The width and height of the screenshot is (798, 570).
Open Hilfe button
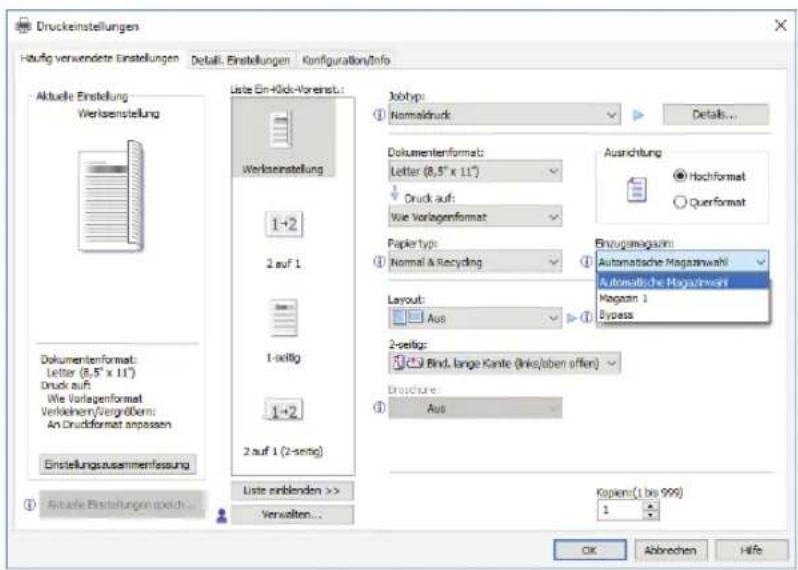coord(751,550)
